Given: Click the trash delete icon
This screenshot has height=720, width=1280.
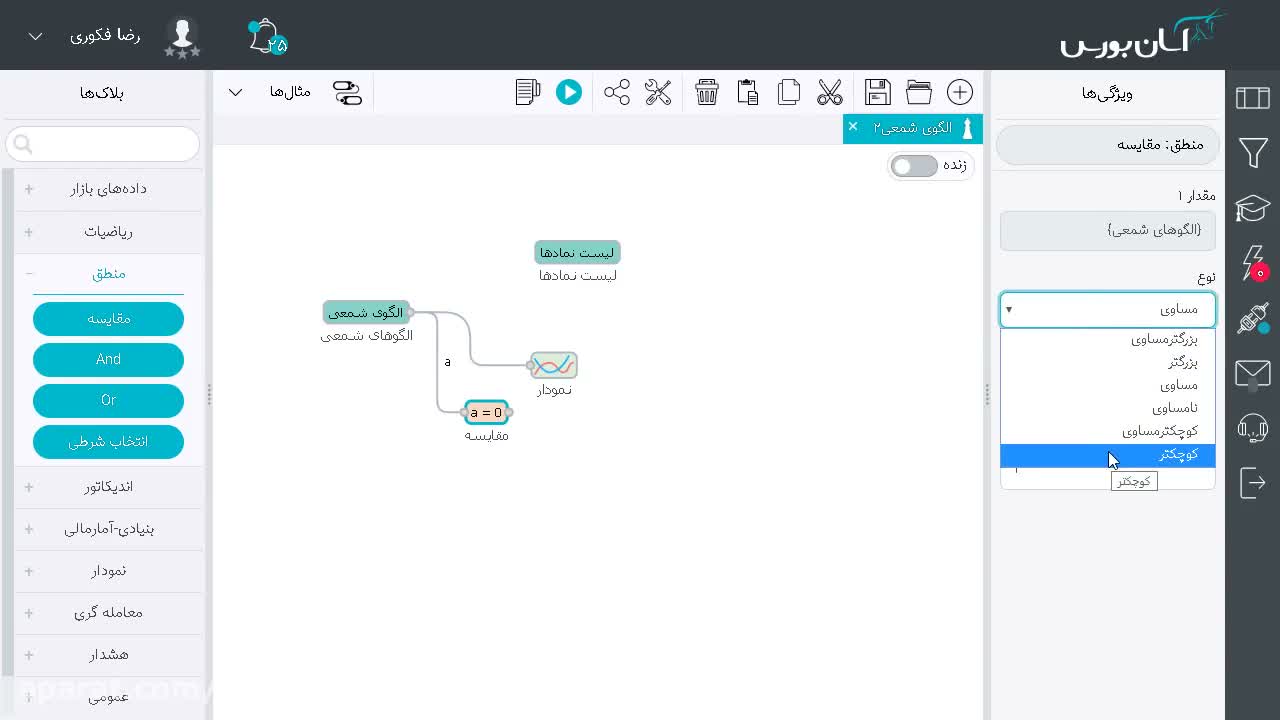Looking at the screenshot, I should 707,92.
